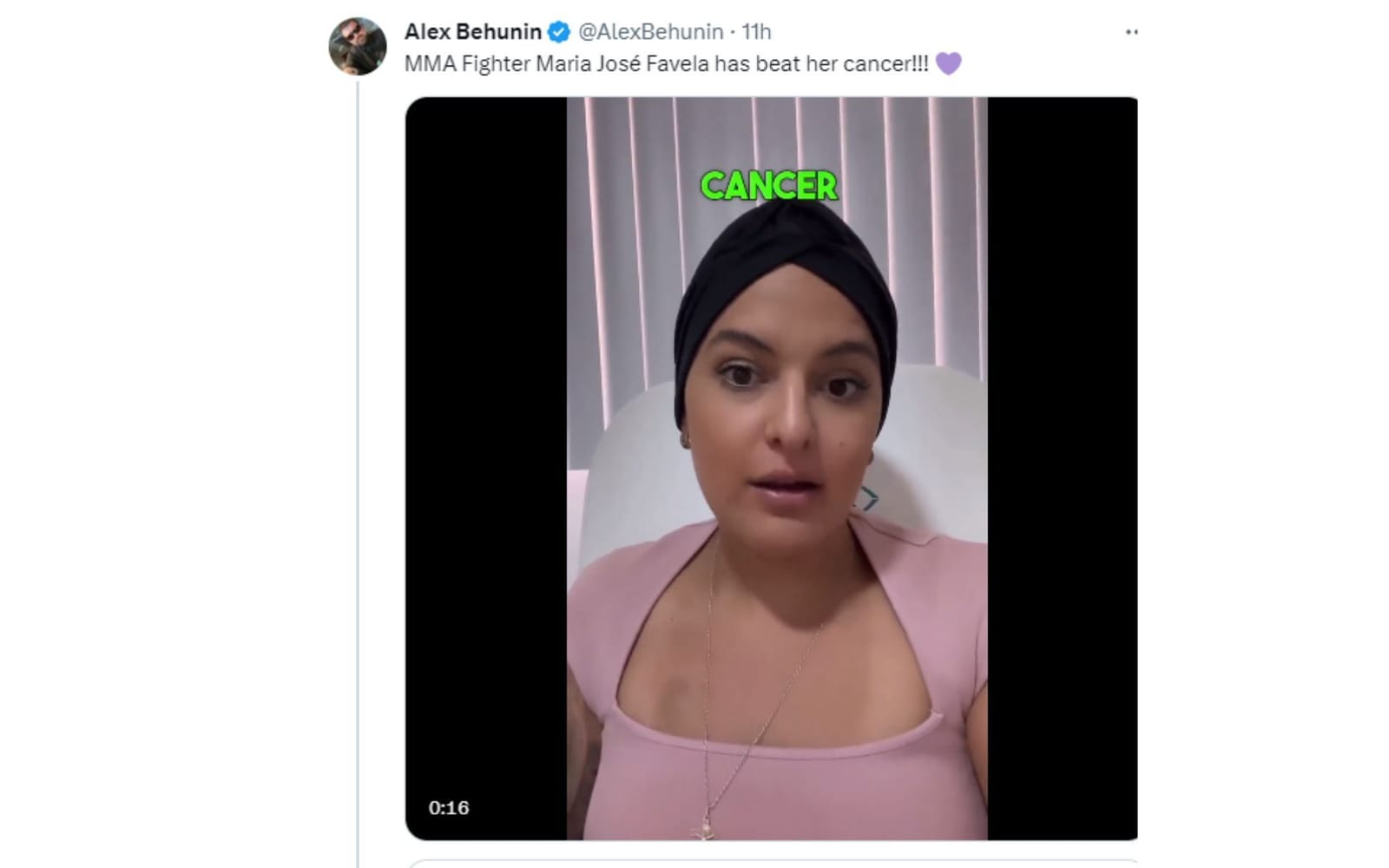The image size is (1389, 868).
Task: Select the 0:16 video duration label
Action: coord(449,807)
